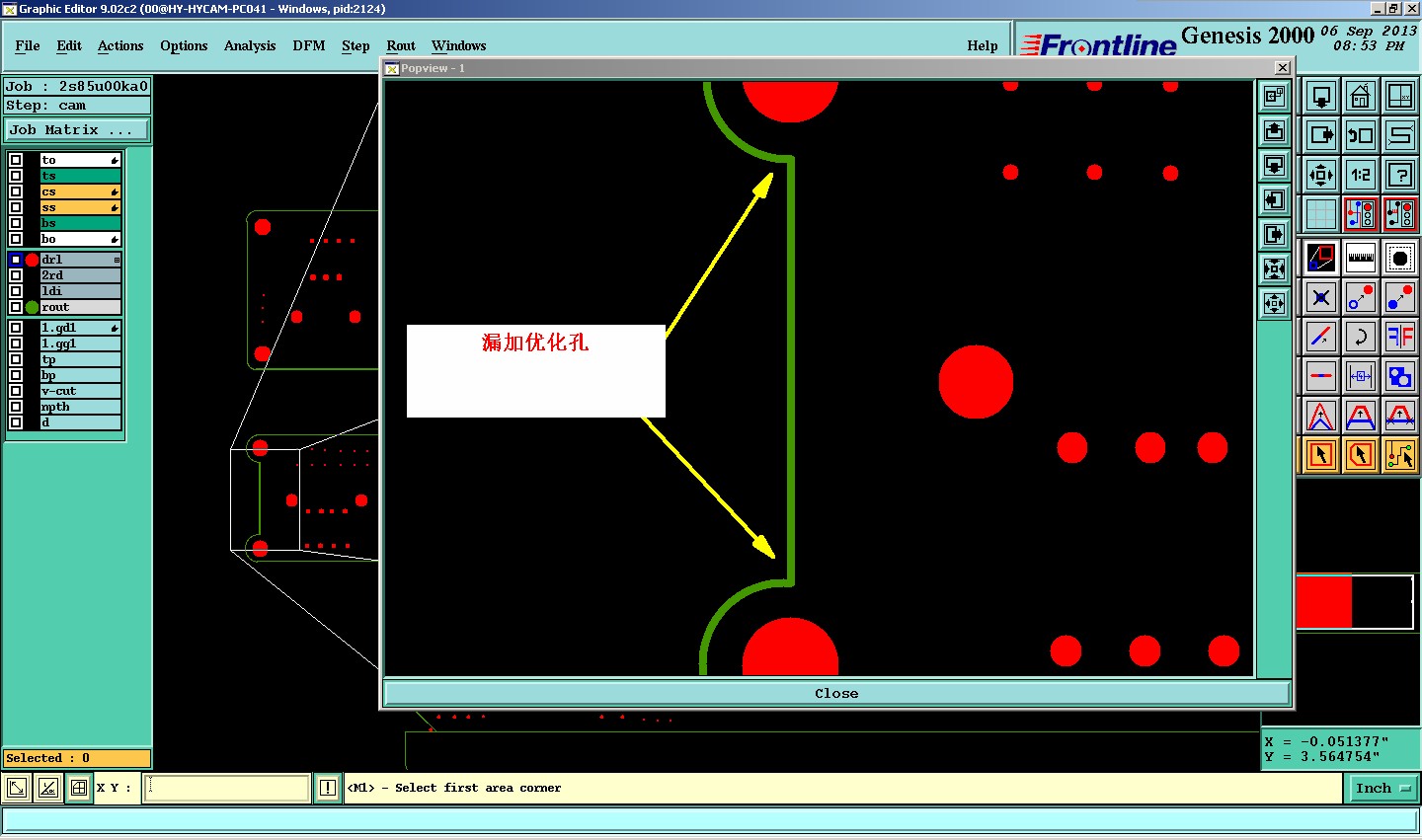Click the area zoom icon at bottom-left
Screen dimensions: 1422x840
click(17, 788)
